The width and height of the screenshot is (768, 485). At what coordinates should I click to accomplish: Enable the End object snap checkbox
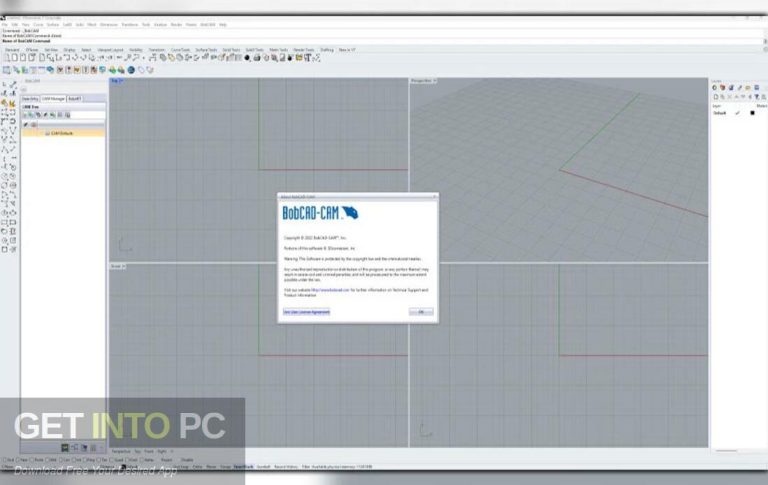(x=4, y=459)
